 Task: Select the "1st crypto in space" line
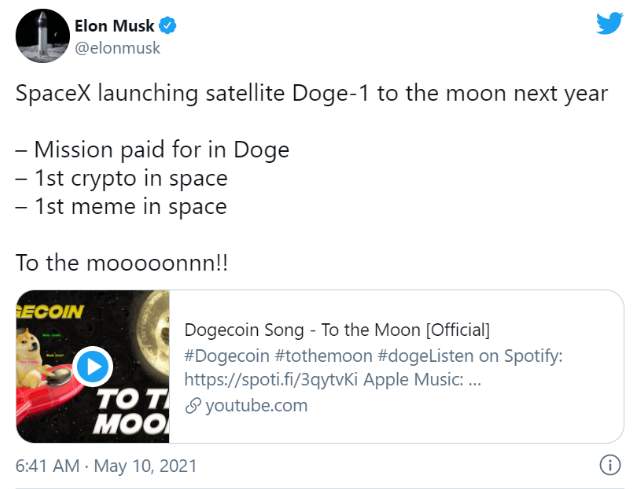point(121,179)
